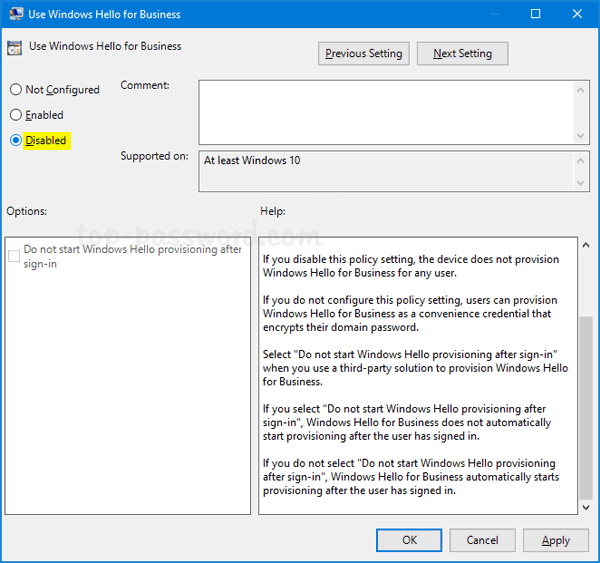Select the Not Configured radio option
This screenshot has width=600, height=563.
click(16, 90)
